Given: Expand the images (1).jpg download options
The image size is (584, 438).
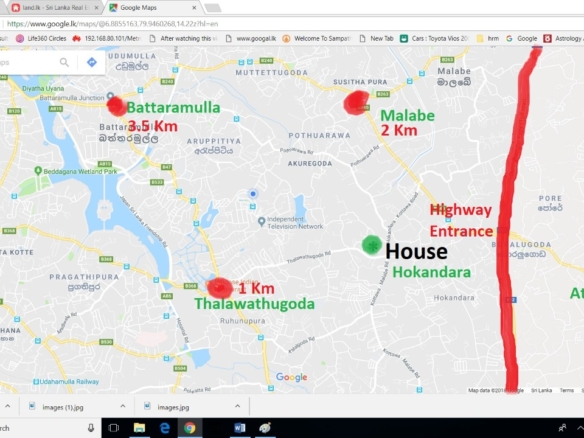Looking at the screenshot, I should [x=123, y=406].
